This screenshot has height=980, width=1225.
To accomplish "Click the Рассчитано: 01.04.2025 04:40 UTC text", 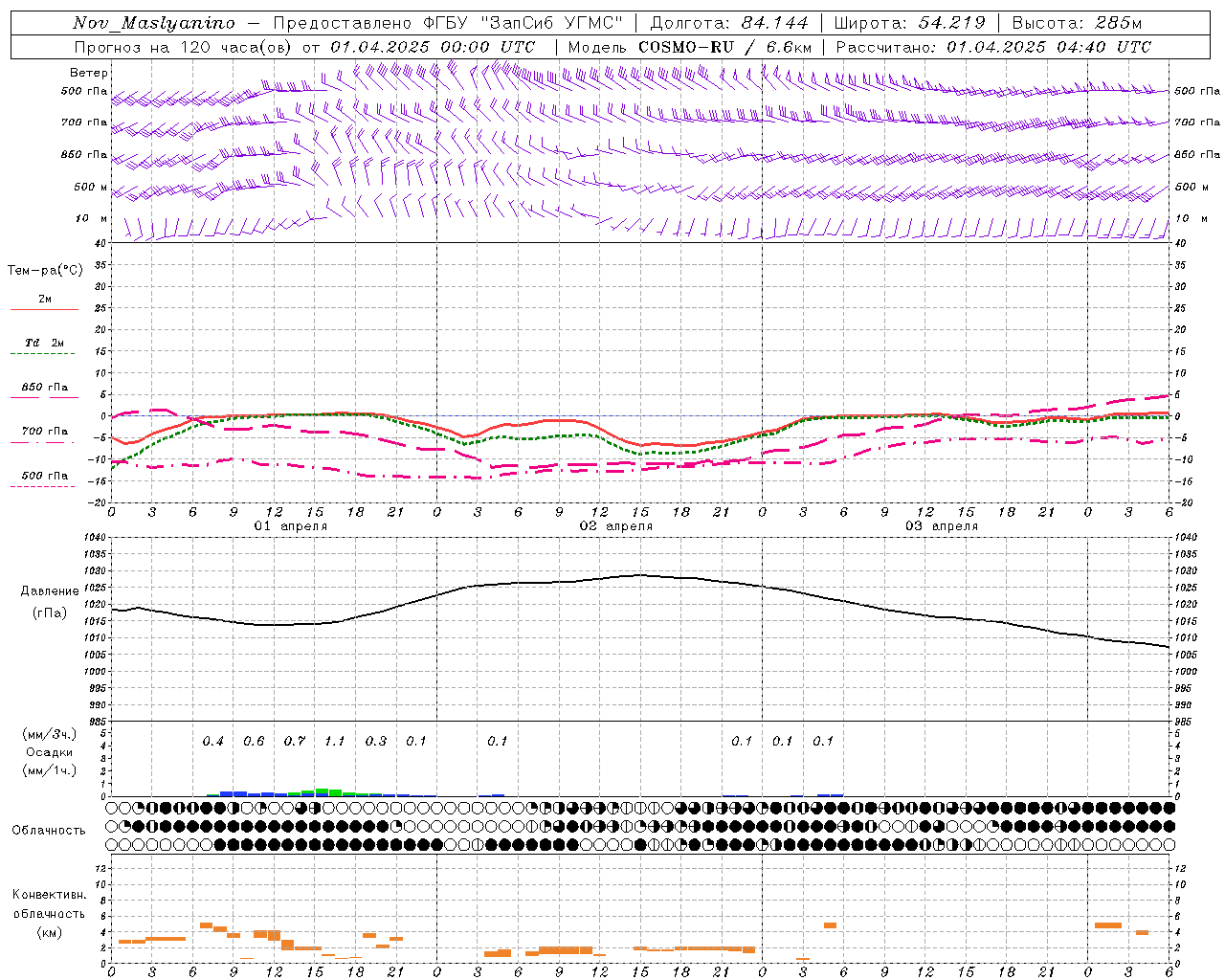I will (x=993, y=47).
